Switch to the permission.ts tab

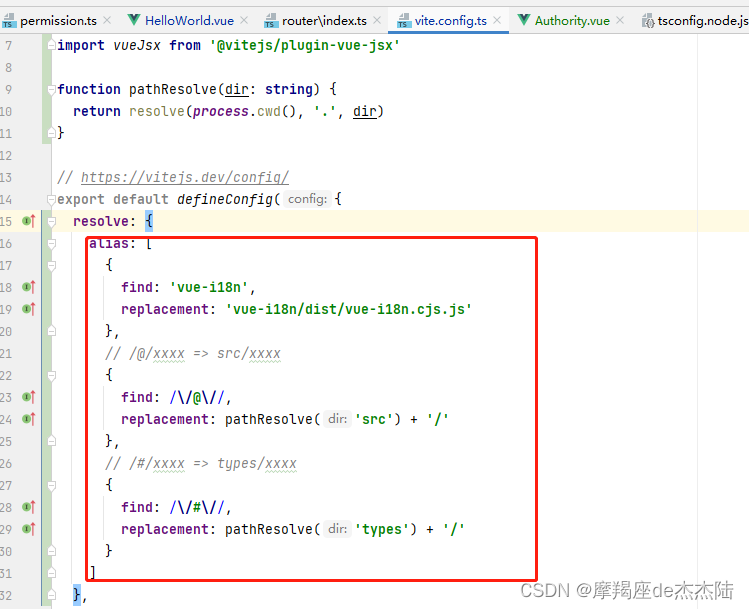pyautogui.click(x=57, y=21)
